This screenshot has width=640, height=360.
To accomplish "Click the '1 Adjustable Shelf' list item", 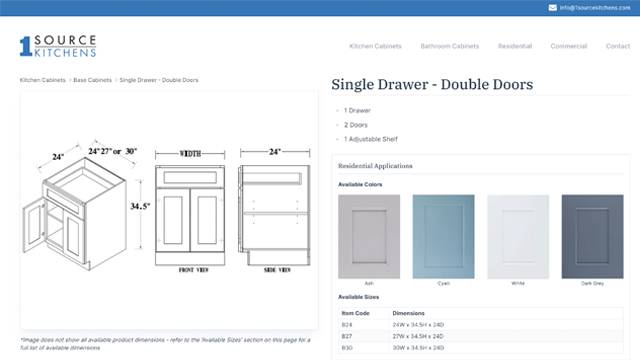I will 371,139.
